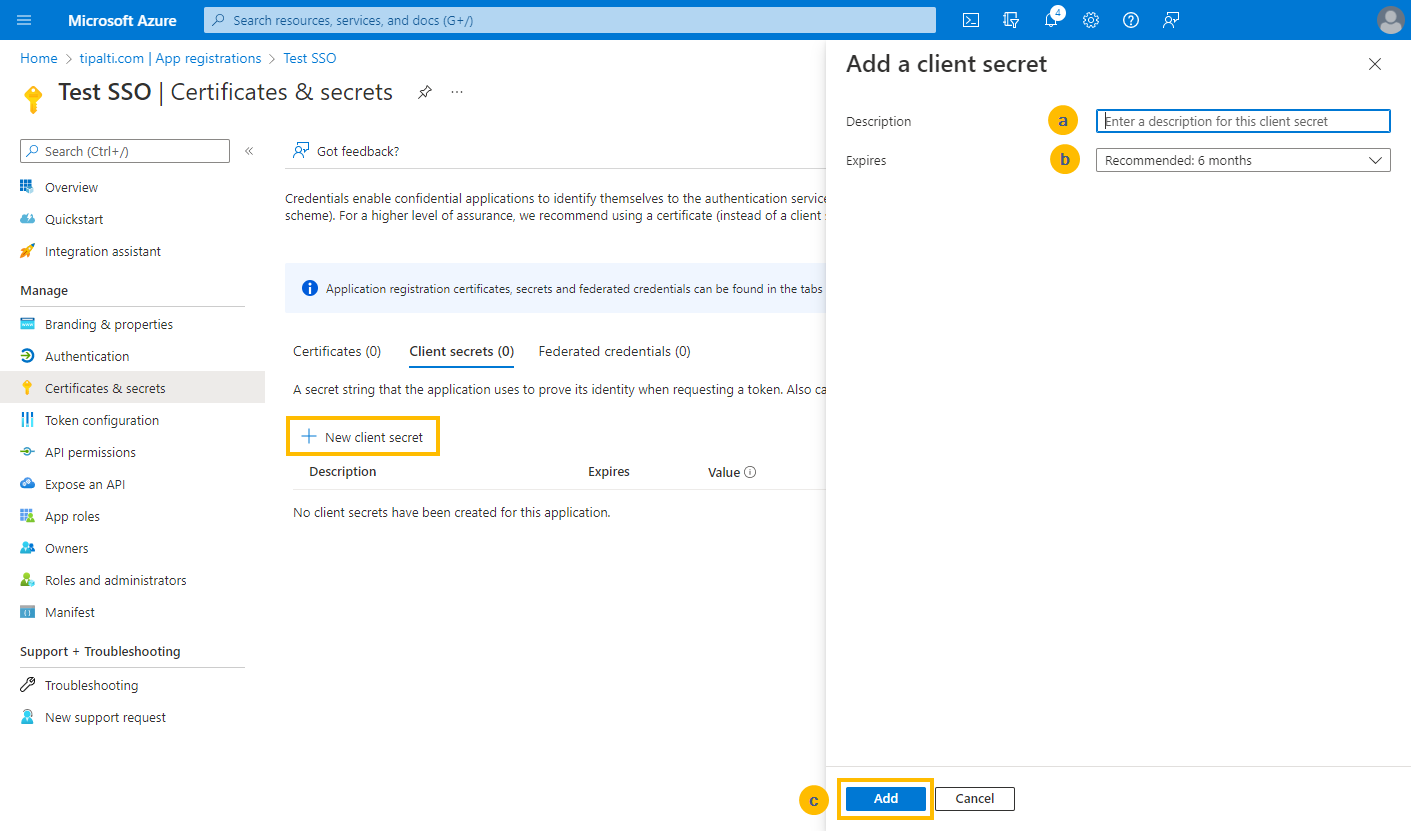The width and height of the screenshot is (1411, 831).
Task: Open the more options ellipsis menu
Action: point(457,92)
